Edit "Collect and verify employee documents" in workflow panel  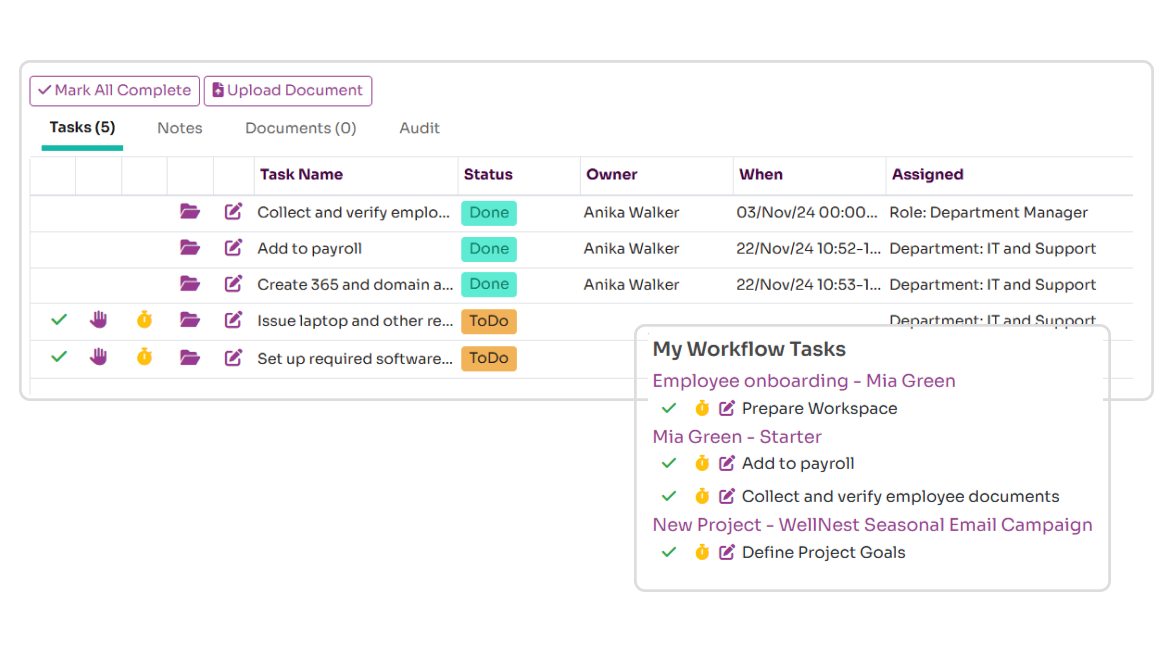726,496
